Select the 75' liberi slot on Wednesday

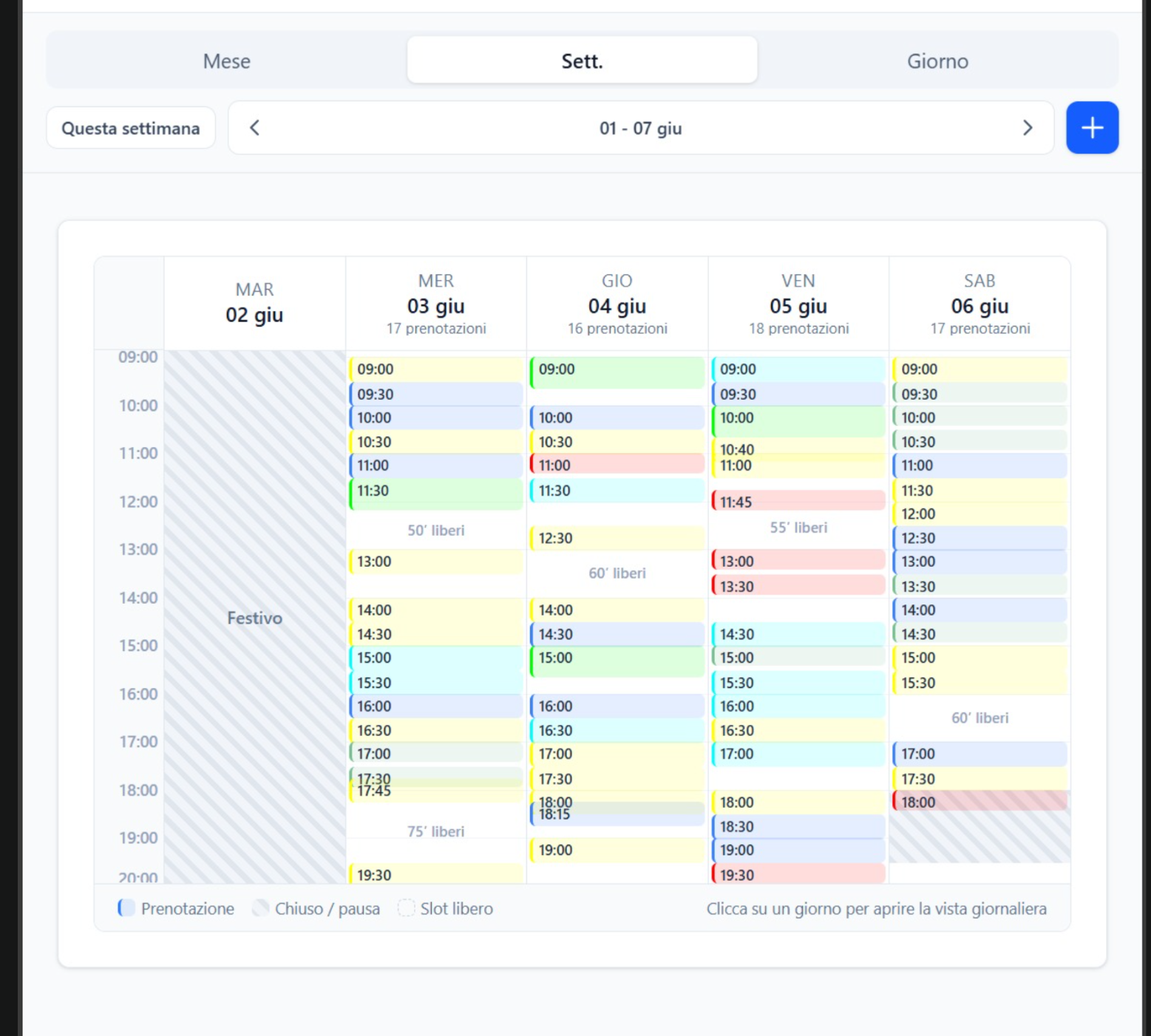pos(436,831)
